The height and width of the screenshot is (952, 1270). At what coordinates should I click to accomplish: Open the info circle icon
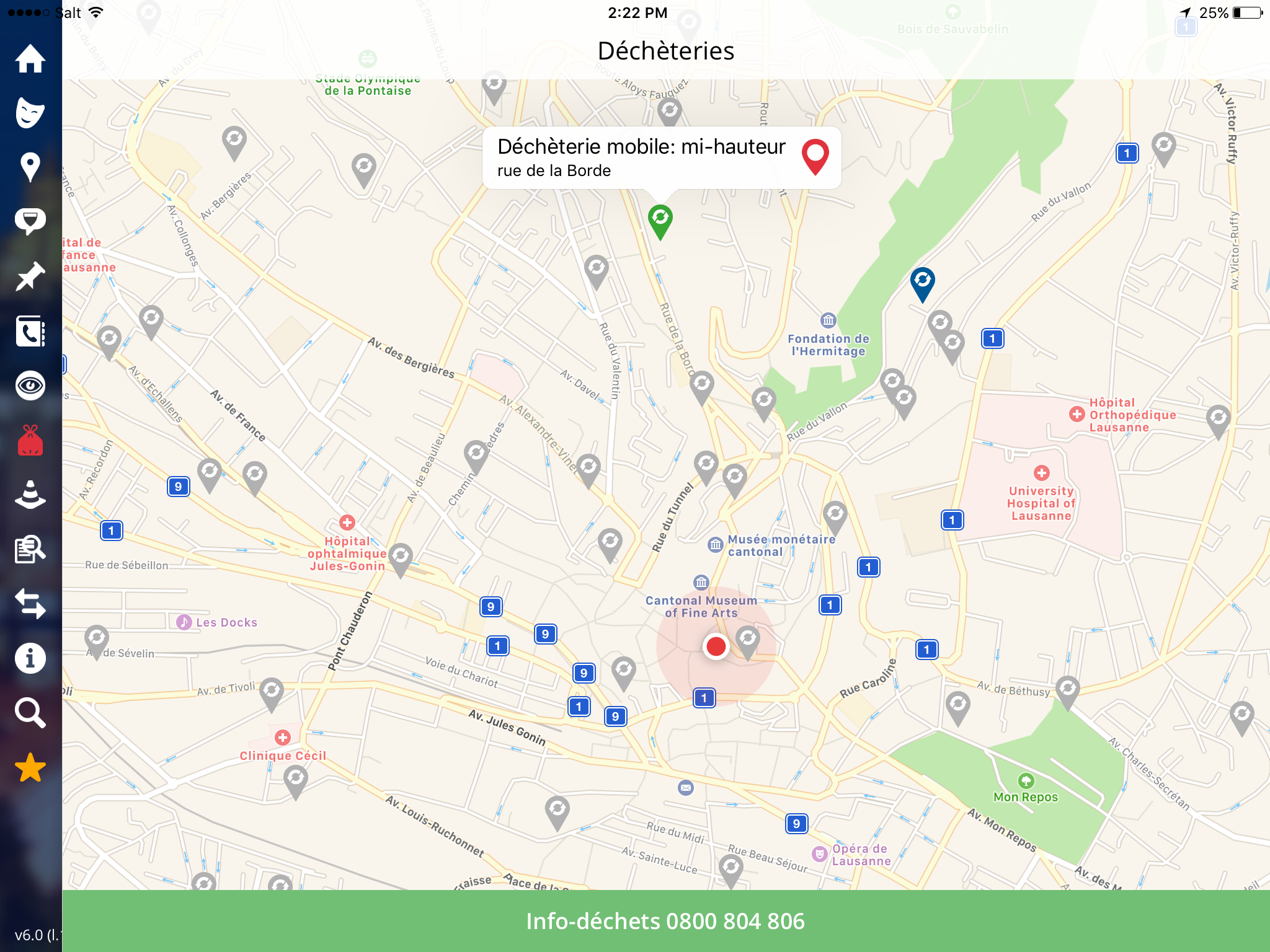30,658
